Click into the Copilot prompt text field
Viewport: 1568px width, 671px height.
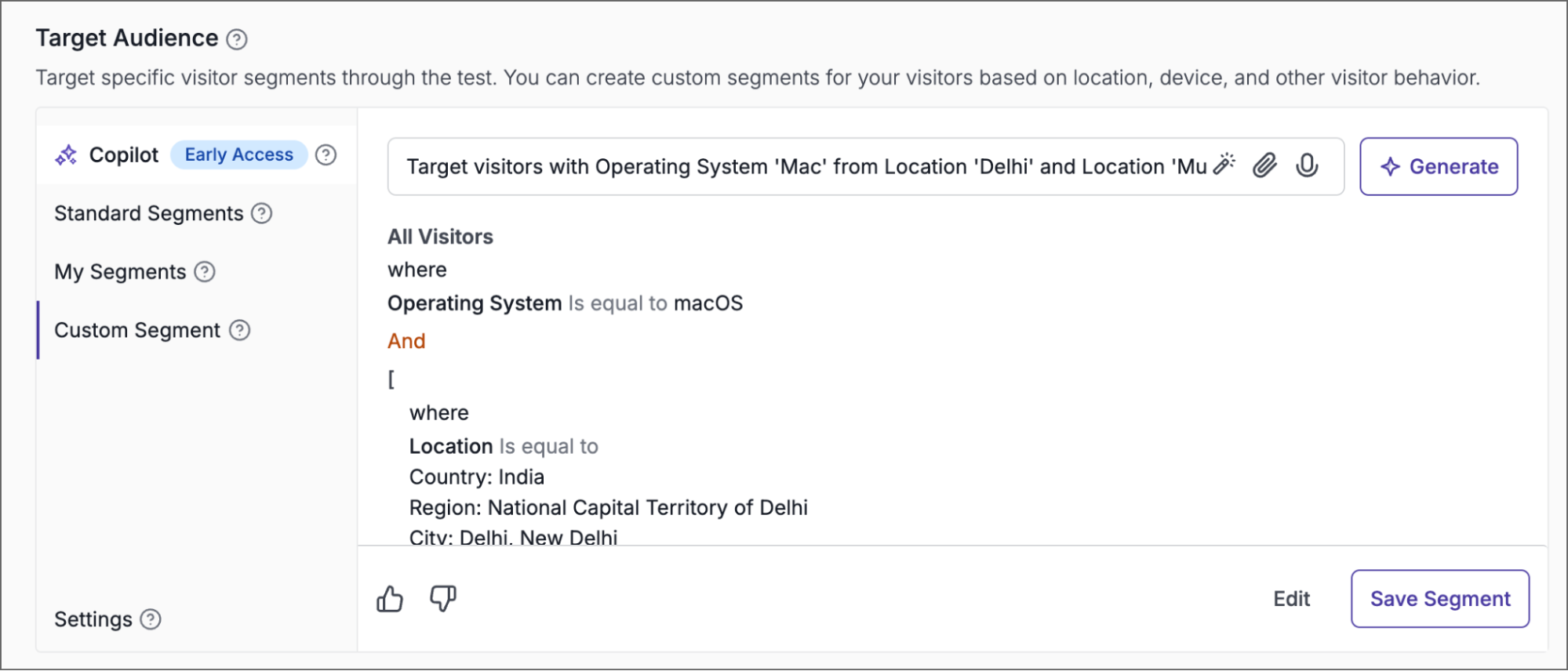click(x=806, y=166)
